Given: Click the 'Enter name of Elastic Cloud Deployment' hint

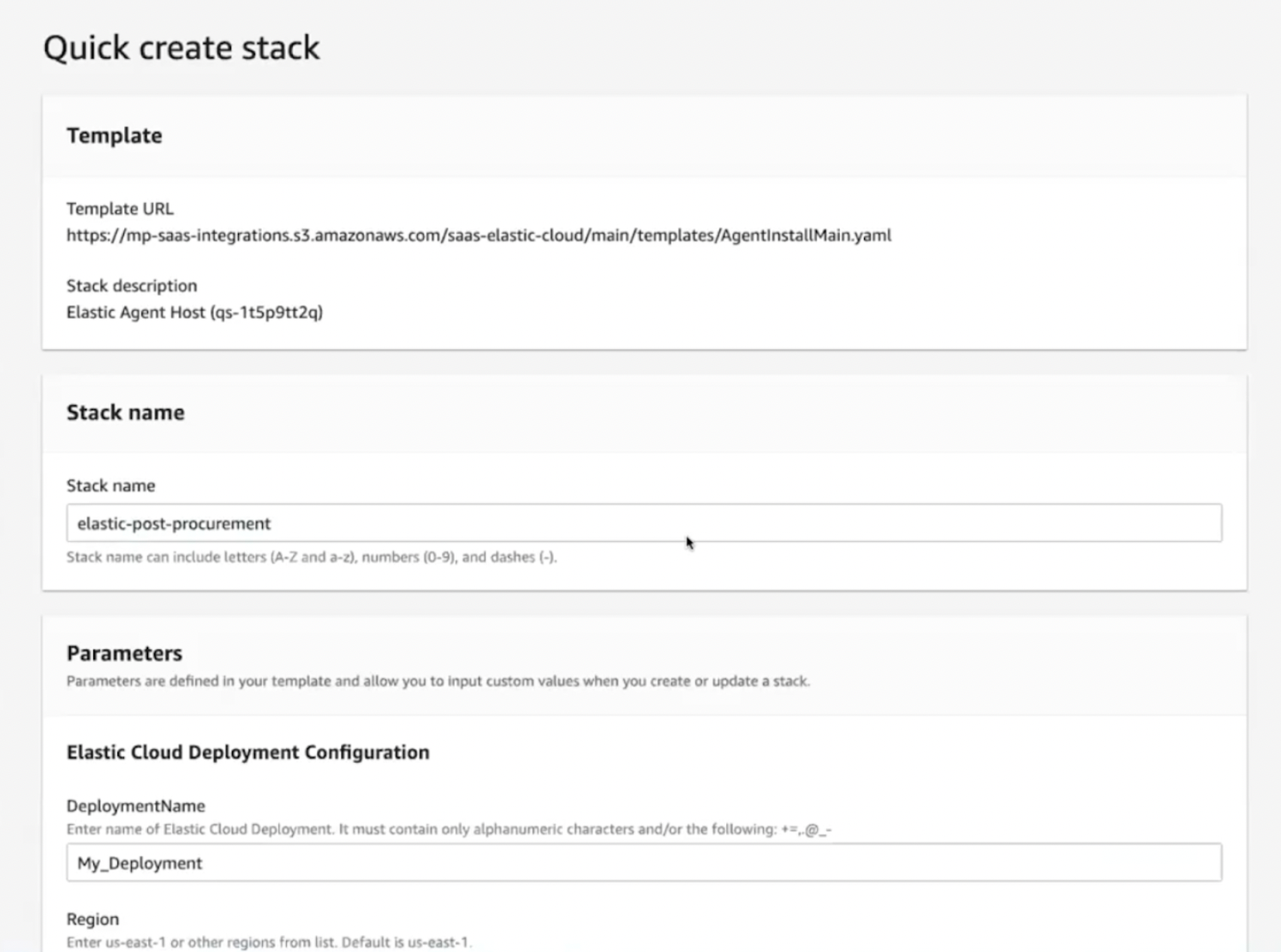Looking at the screenshot, I should coord(449,830).
